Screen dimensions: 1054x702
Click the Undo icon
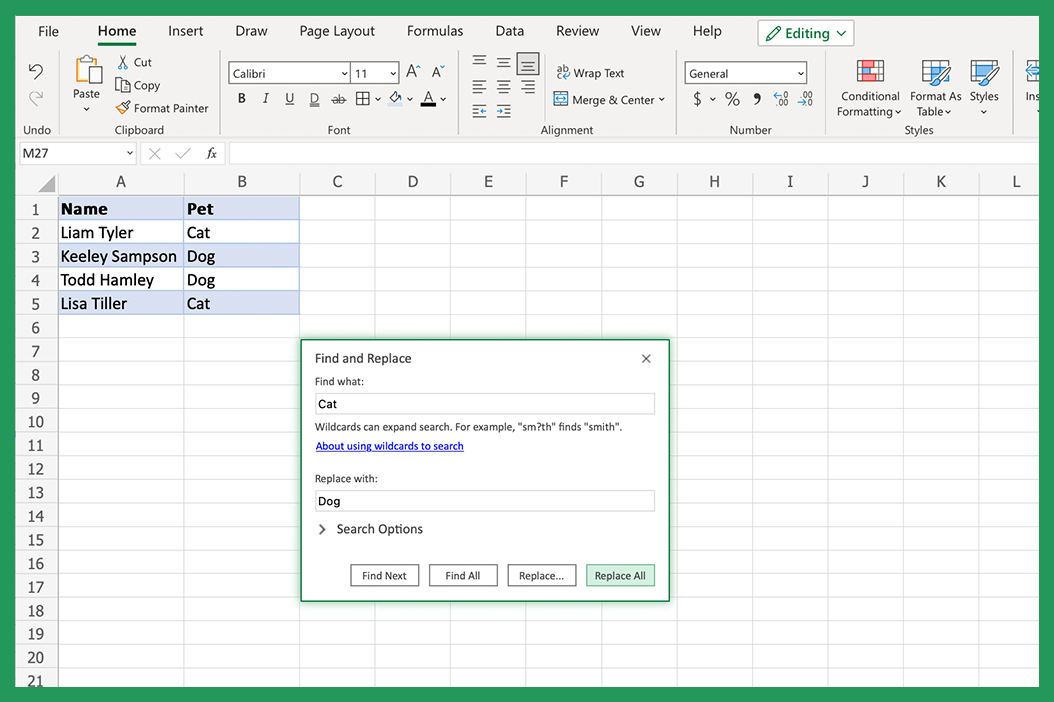point(36,71)
